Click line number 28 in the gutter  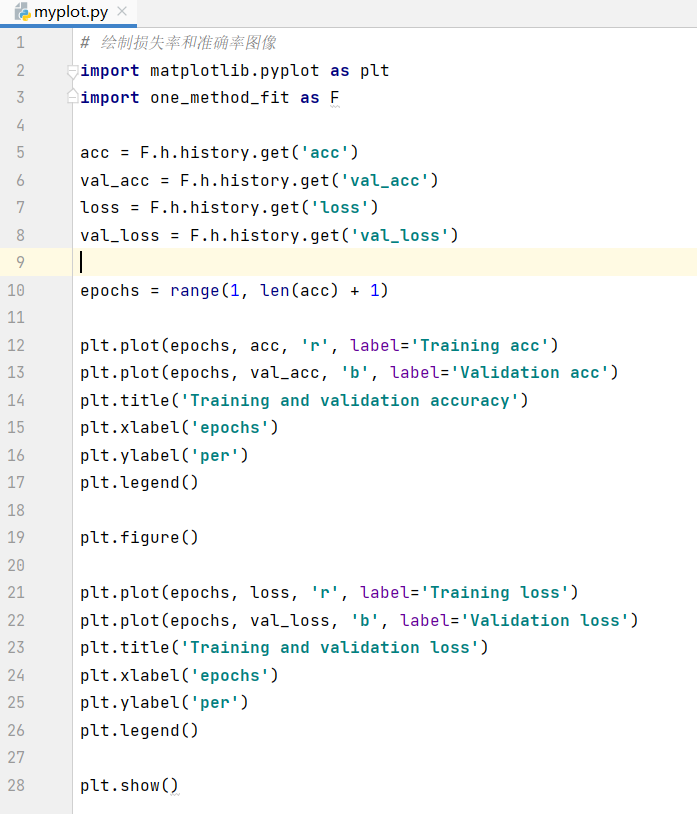[16, 785]
